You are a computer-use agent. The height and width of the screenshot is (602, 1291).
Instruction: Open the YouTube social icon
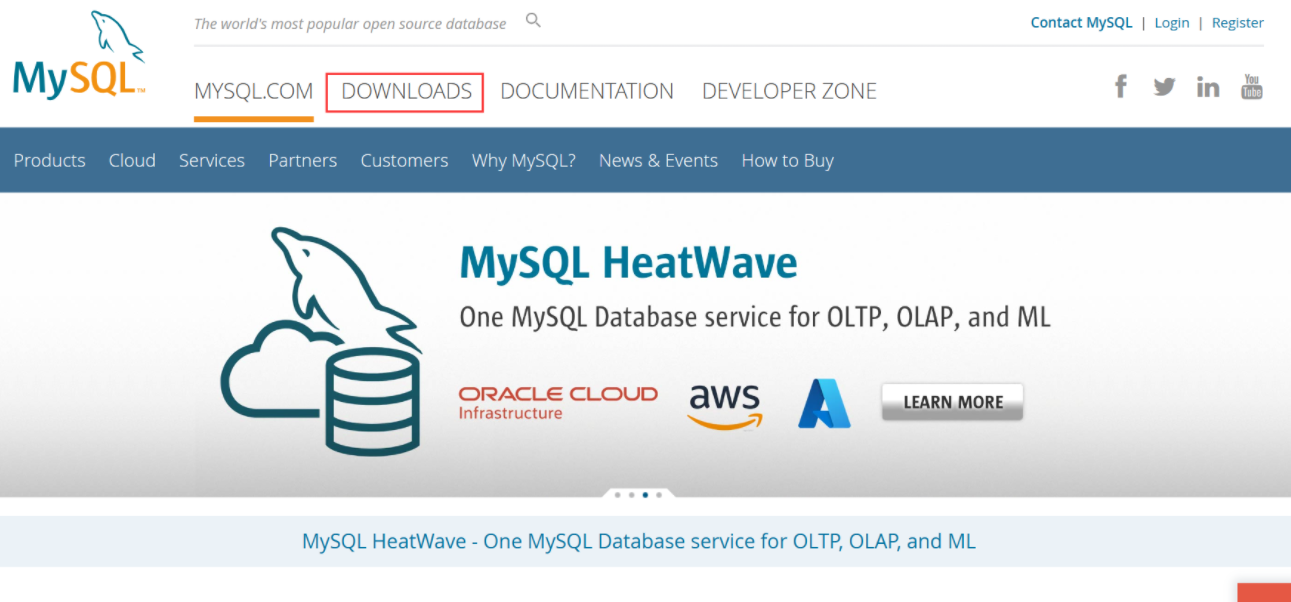[x=1252, y=86]
